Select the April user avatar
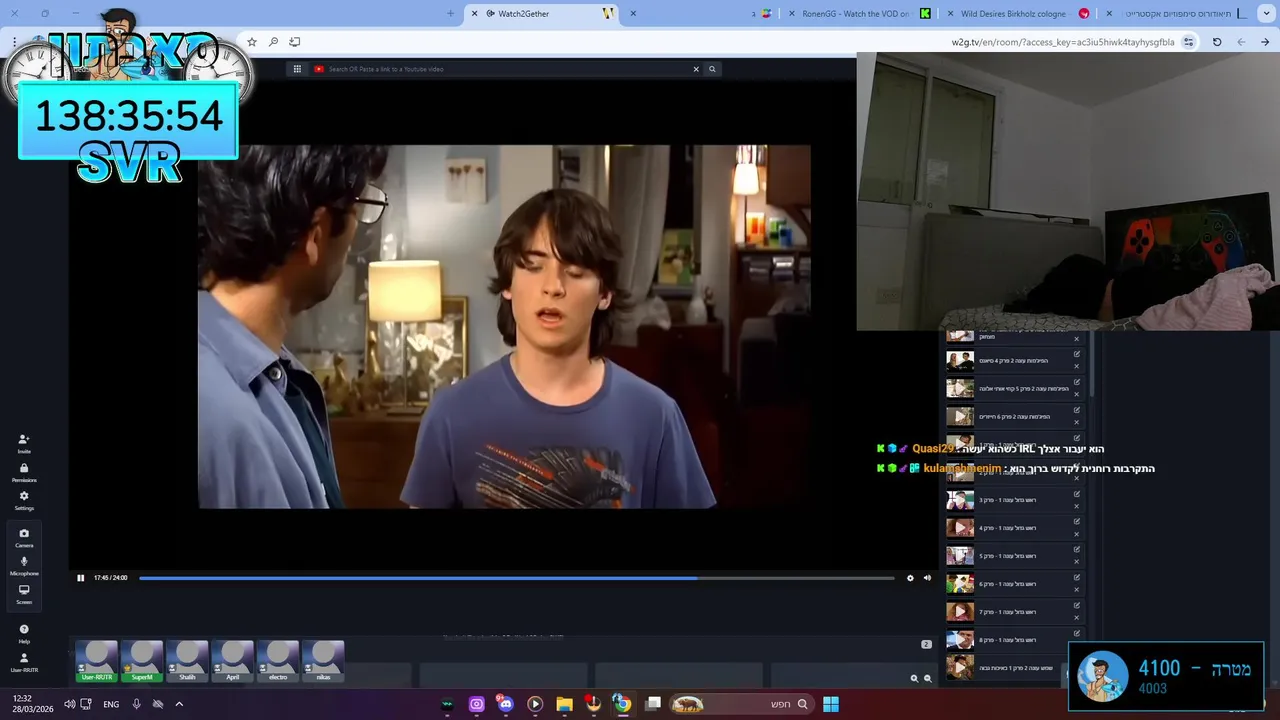This screenshot has width=1280, height=720. pyautogui.click(x=232, y=662)
